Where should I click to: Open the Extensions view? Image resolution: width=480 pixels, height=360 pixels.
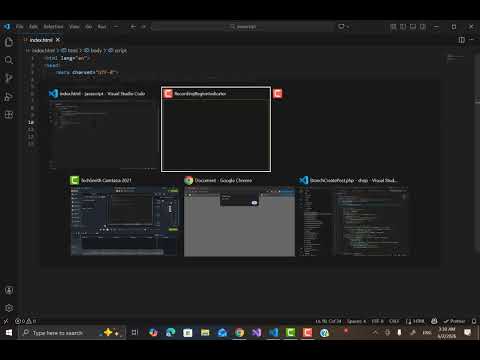9,115
